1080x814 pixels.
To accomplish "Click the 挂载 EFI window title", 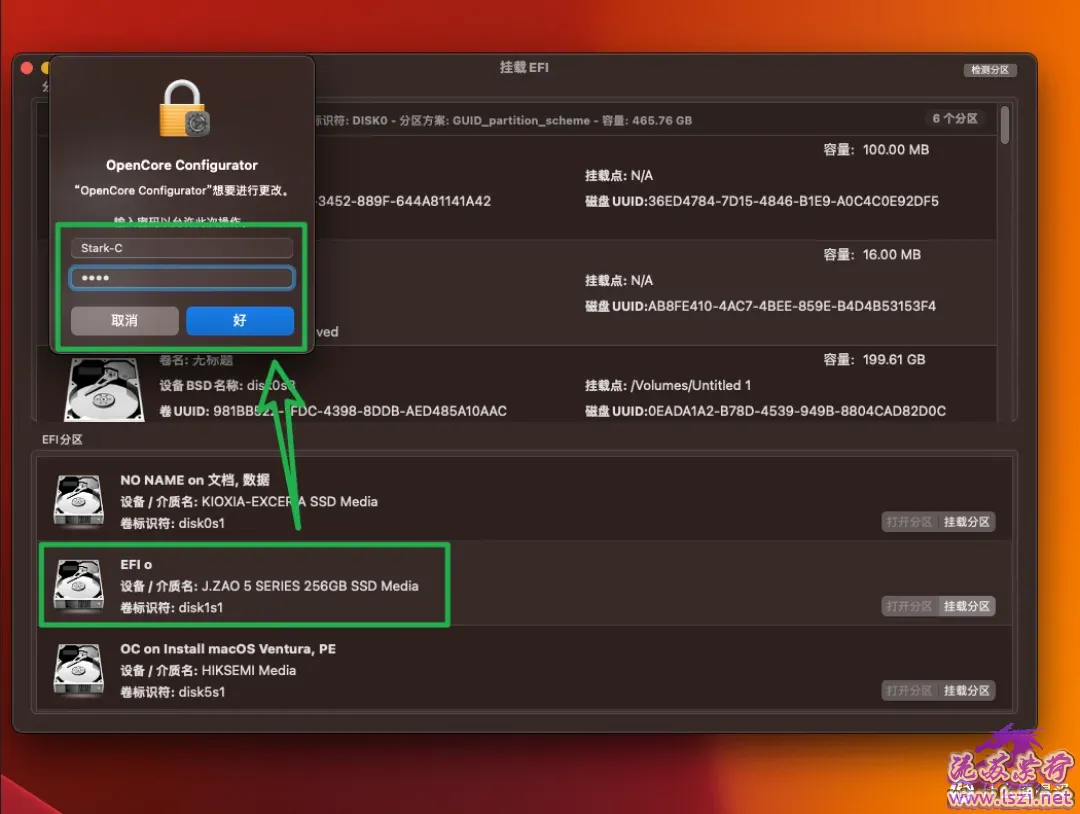I will 524,67.
